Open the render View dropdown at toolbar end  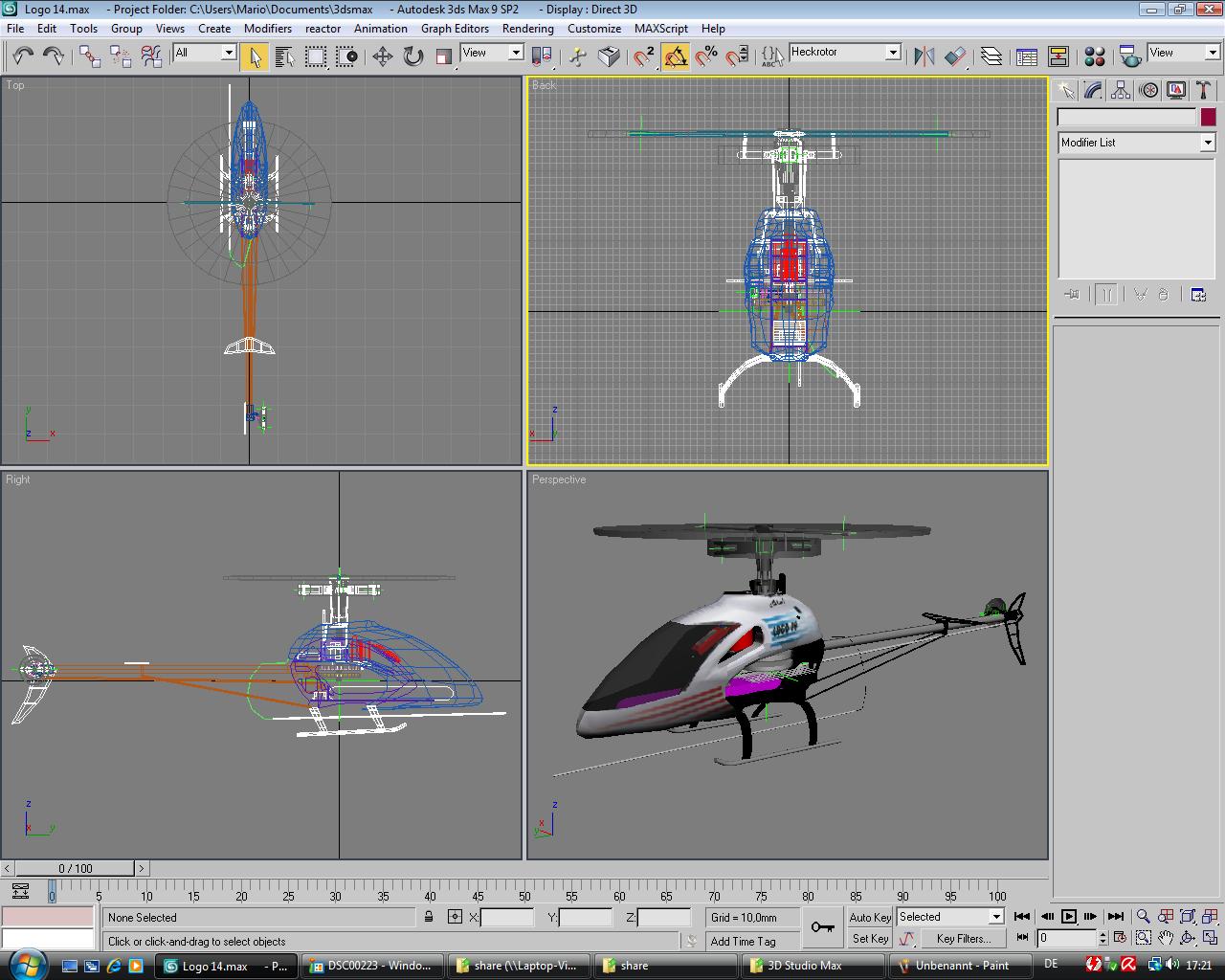(1184, 53)
